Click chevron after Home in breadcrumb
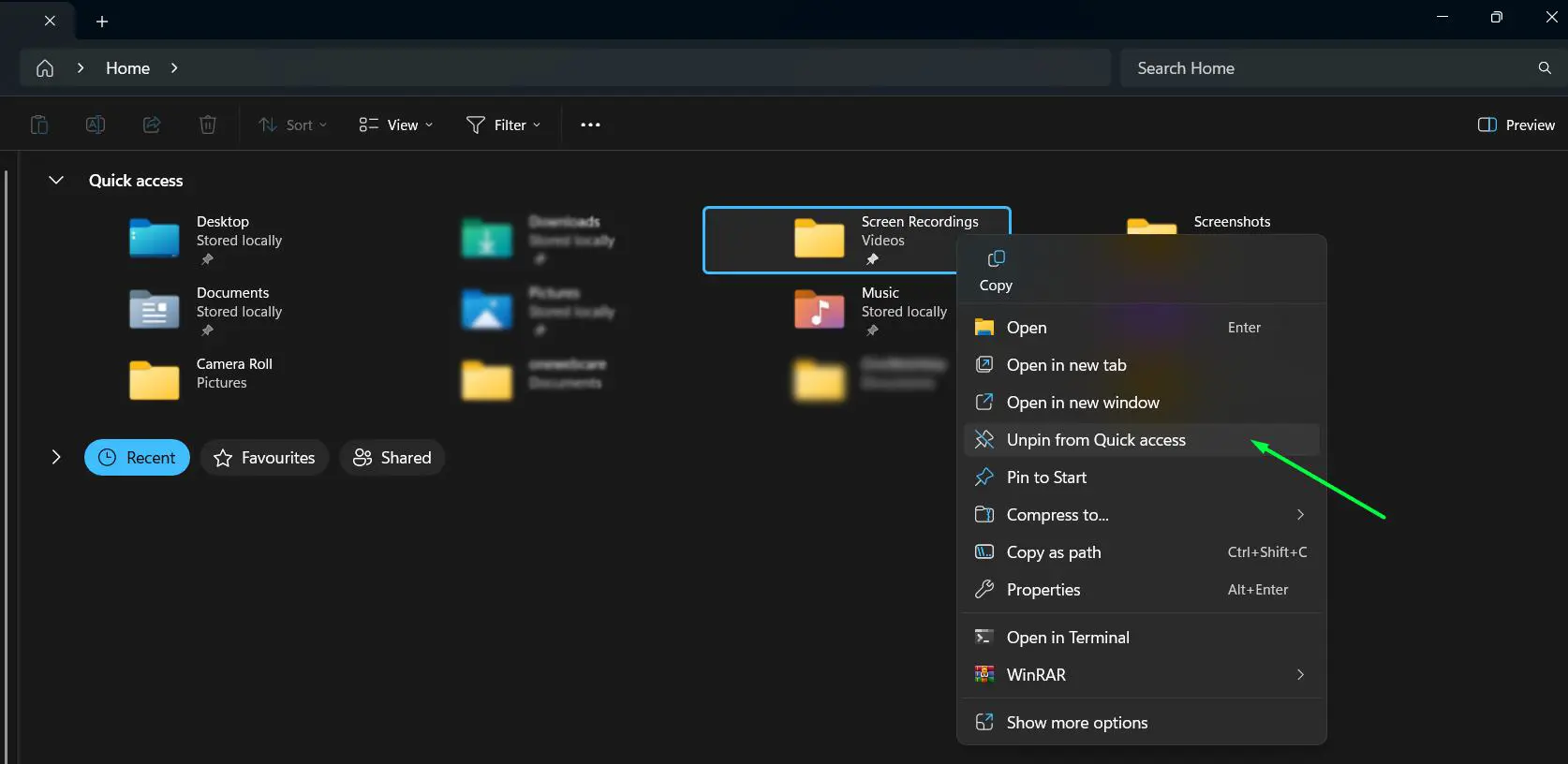Screen dimensions: 1568x764 [174, 68]
